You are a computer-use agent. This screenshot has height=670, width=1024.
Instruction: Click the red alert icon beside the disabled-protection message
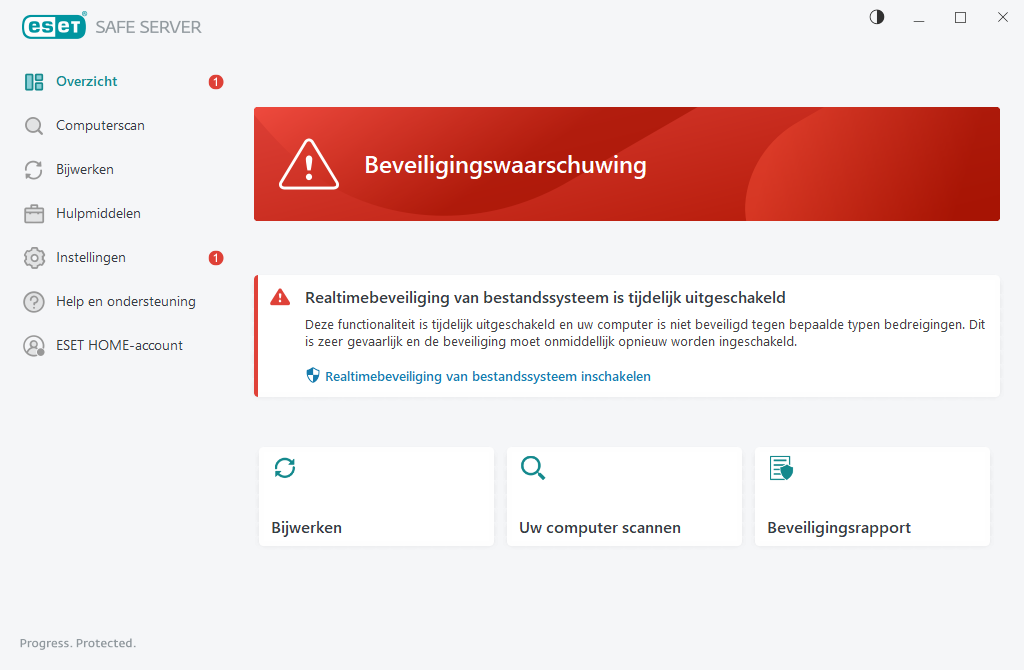pyautogui.click(x=281, y=297)
